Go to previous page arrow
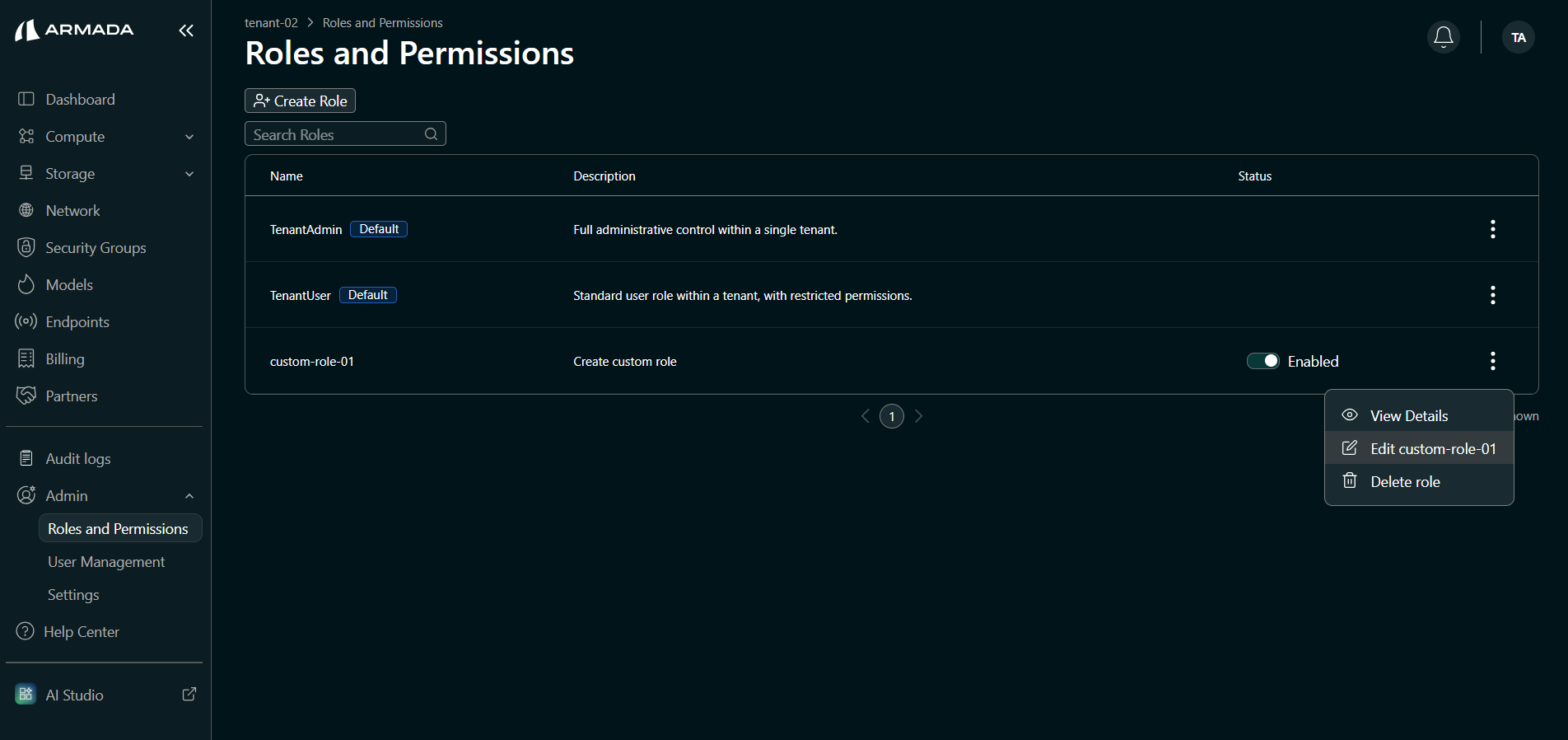Image resolution: width=1568 pixels, height=740 pixels. pos(866,416)
